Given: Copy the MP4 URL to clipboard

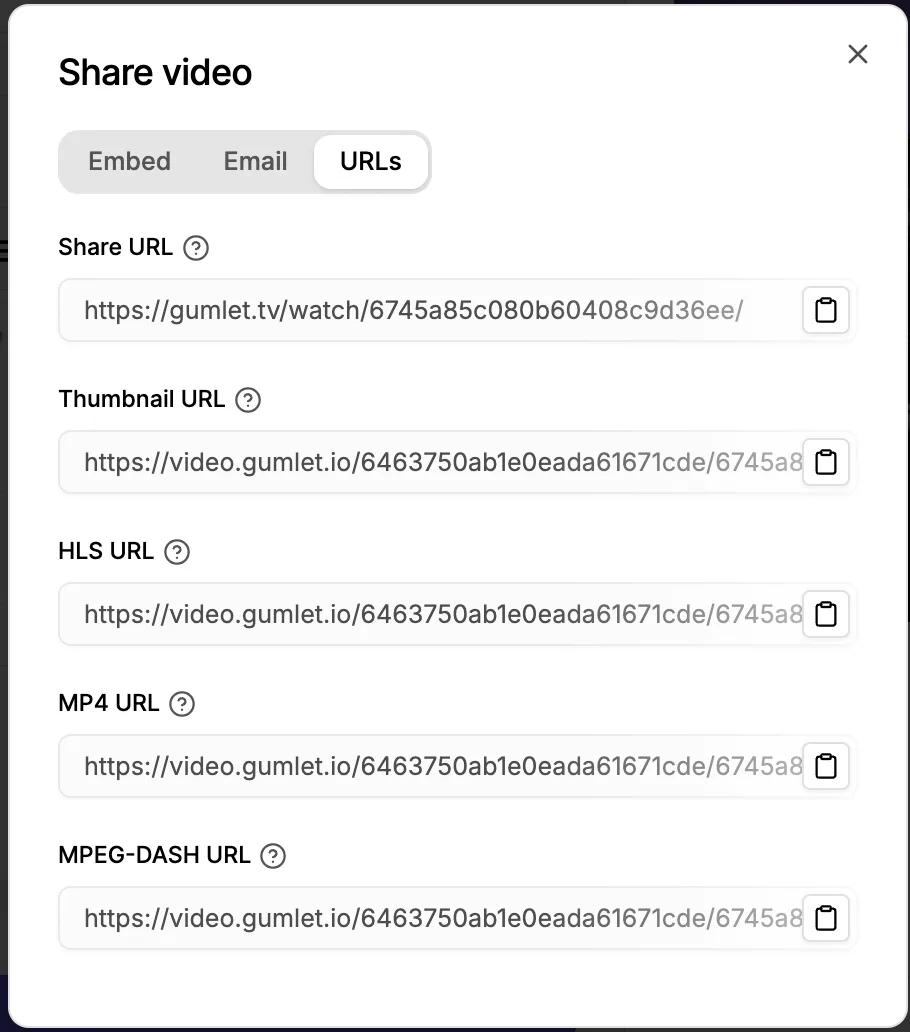Looking at the screenshot, I should [x=826, y=766].
